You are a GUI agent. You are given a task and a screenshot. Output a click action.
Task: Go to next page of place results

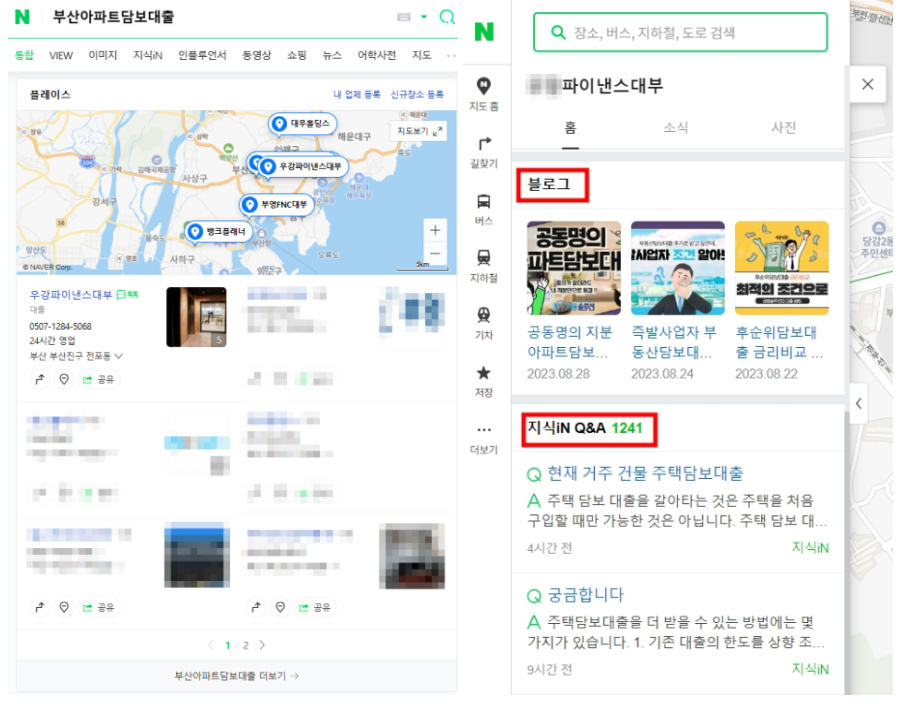(x=262, y=645)
